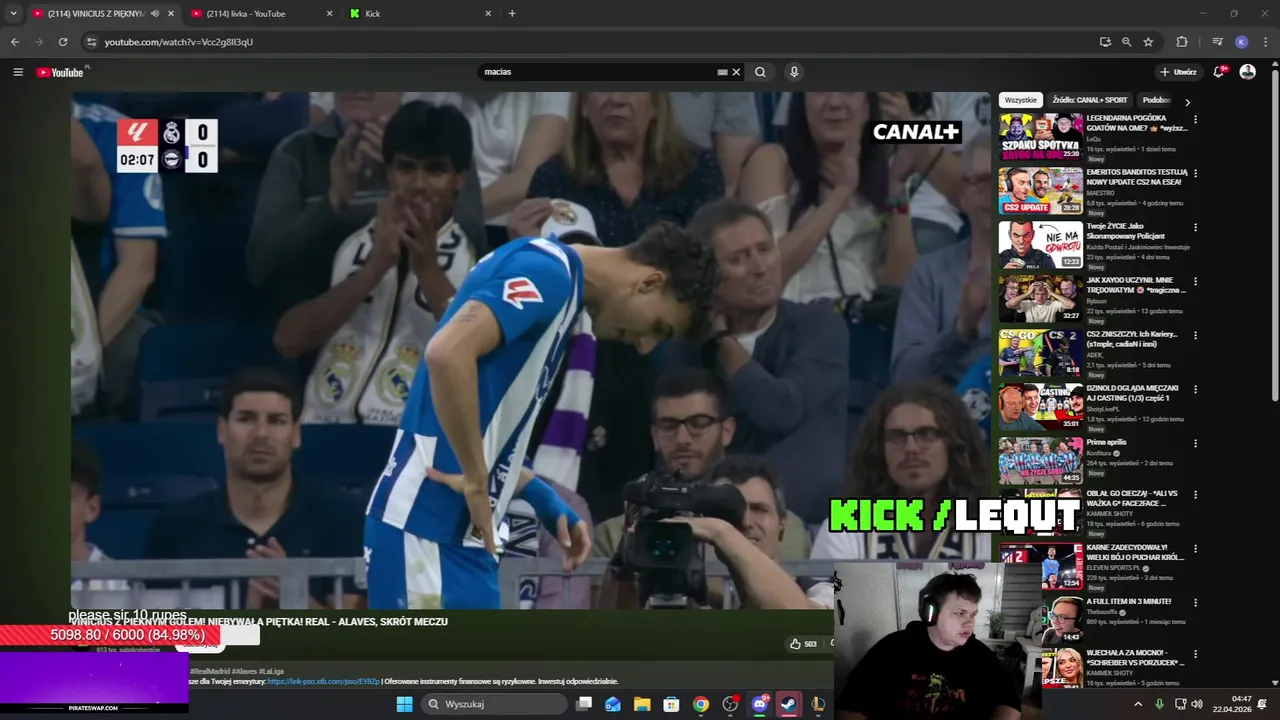This screenshot has height=720, width=1280.
Task: Open League of Legends taskbar icon
Action: [x=818, y=704]
